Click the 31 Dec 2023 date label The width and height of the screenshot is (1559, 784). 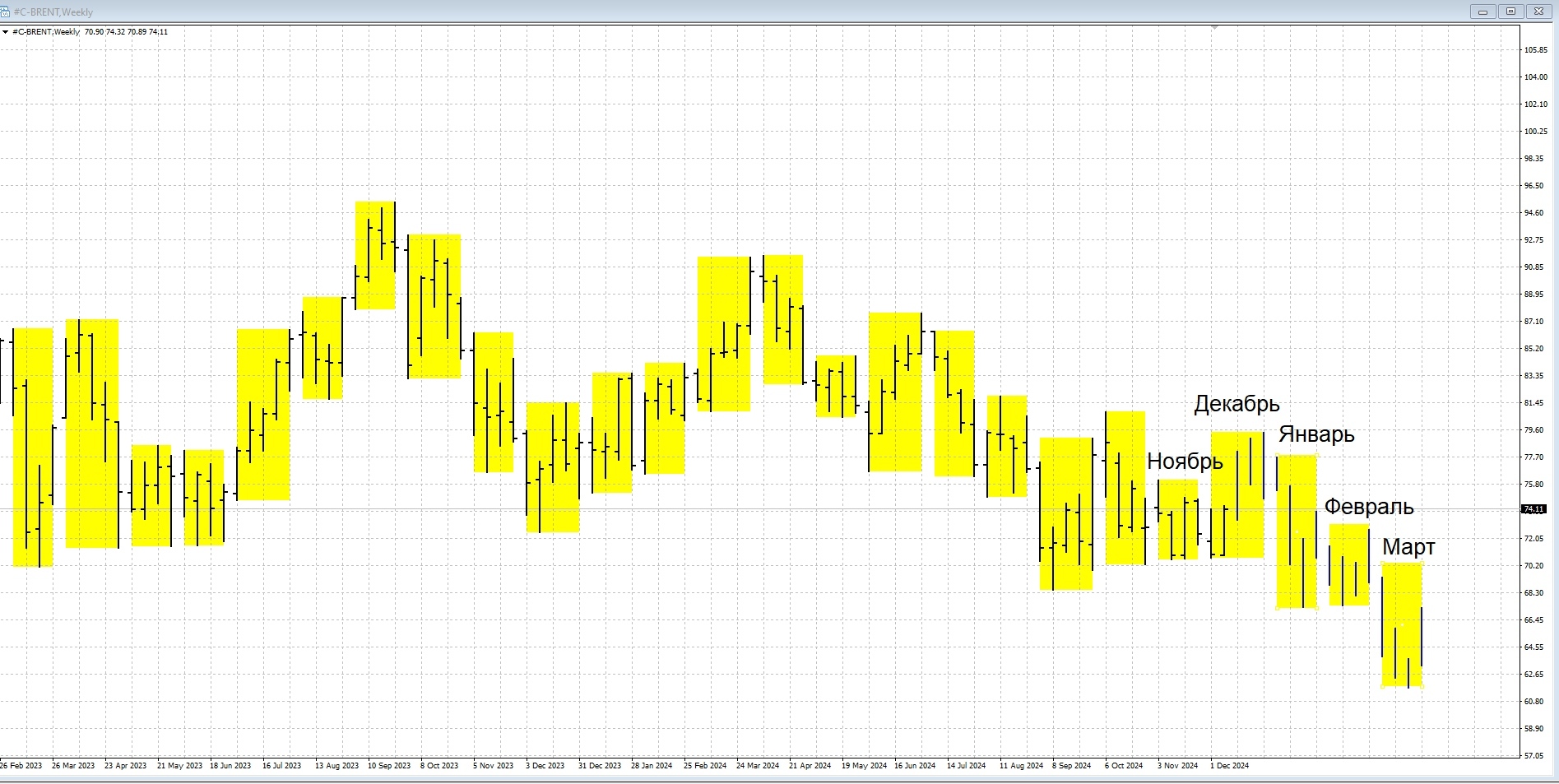tap(600, 766)
